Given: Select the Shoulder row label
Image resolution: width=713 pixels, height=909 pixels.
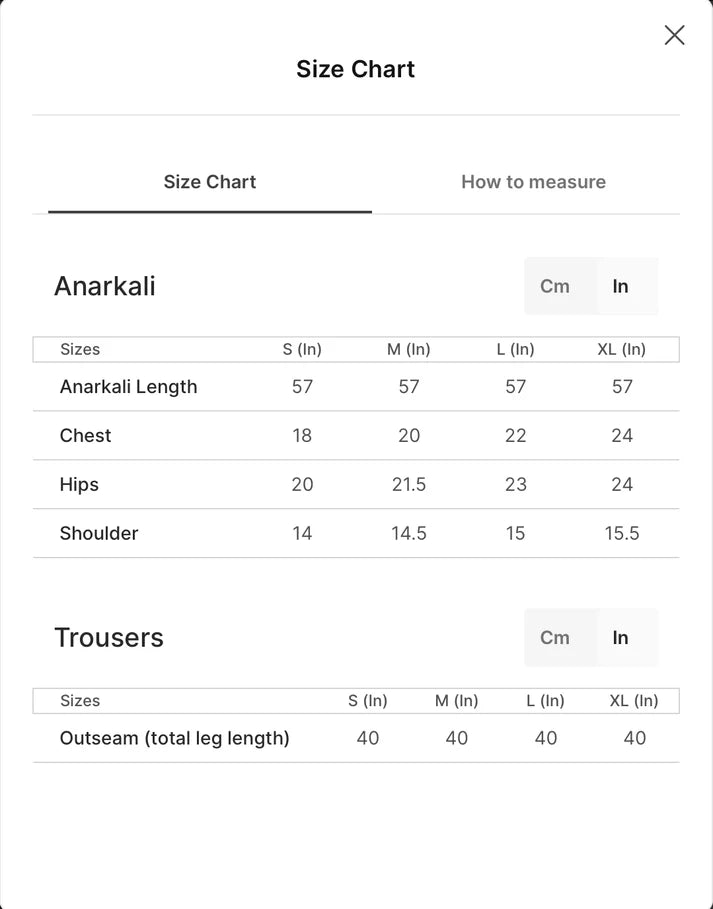Looking at the screenshot, I should (99, 533).
